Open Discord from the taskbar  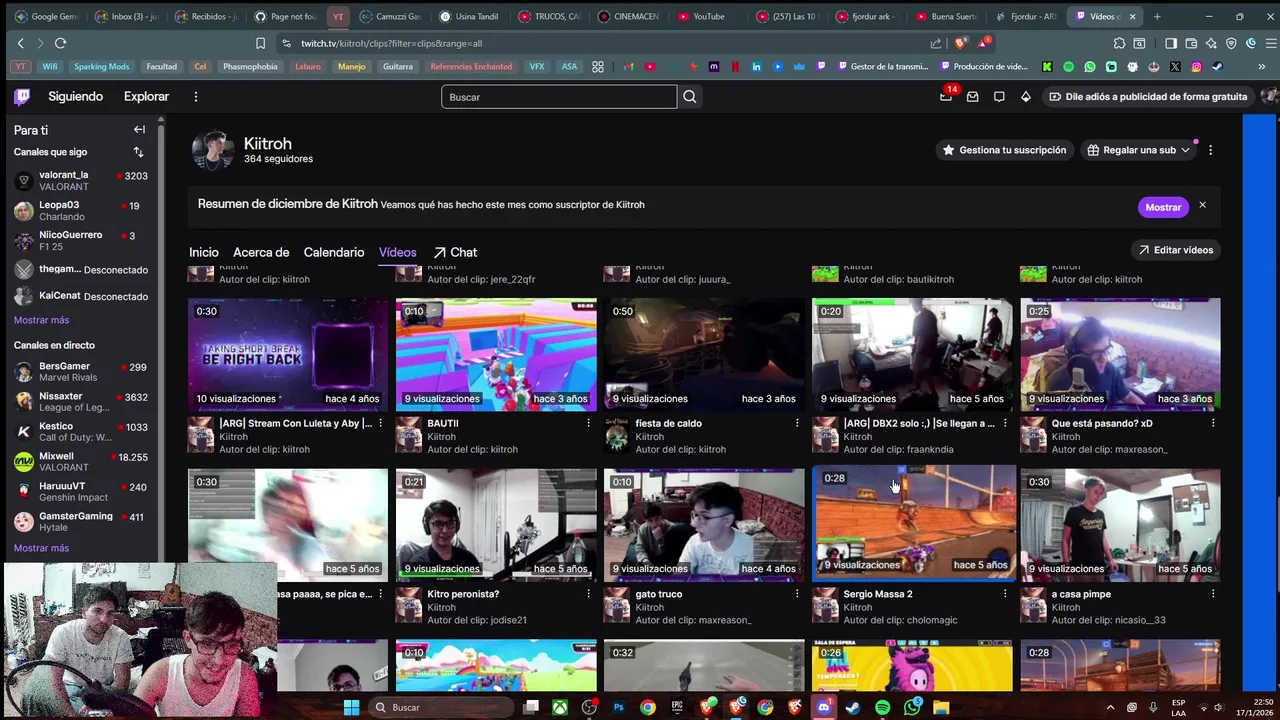click(x=823, y=707)
